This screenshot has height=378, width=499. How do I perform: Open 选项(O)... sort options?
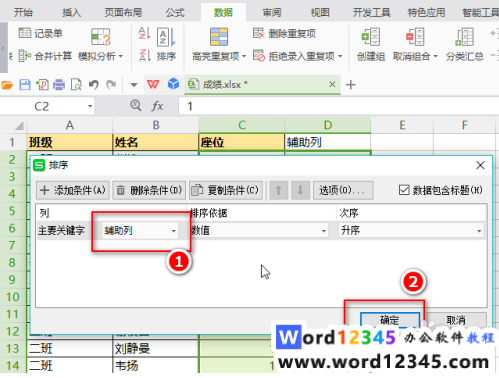click(343, 190)
